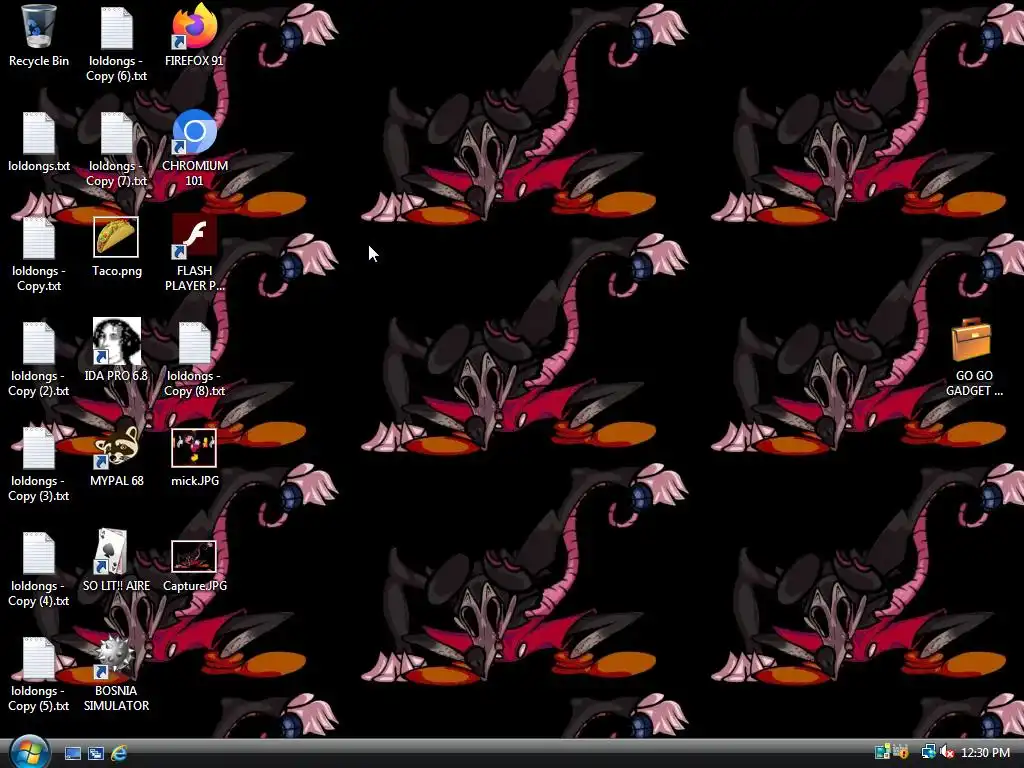The height and width of the screenshot is (768, 1024).
Task: Click the FLASH PLAYER shortcut icon
Action: pos(195,237)
